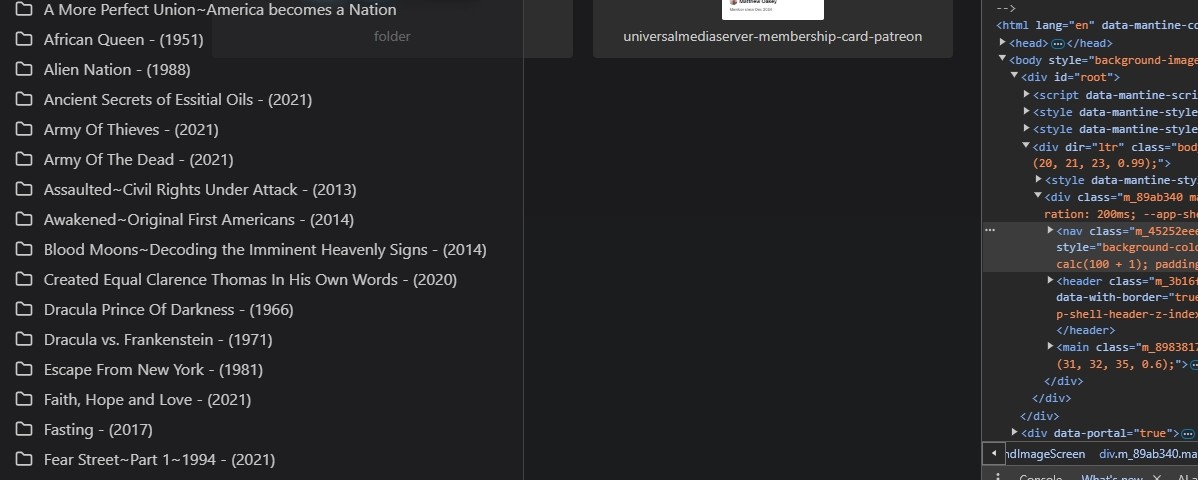
Task: Click the folder icon beside Fasting - (2017)
Action: (x=24, y=430)
